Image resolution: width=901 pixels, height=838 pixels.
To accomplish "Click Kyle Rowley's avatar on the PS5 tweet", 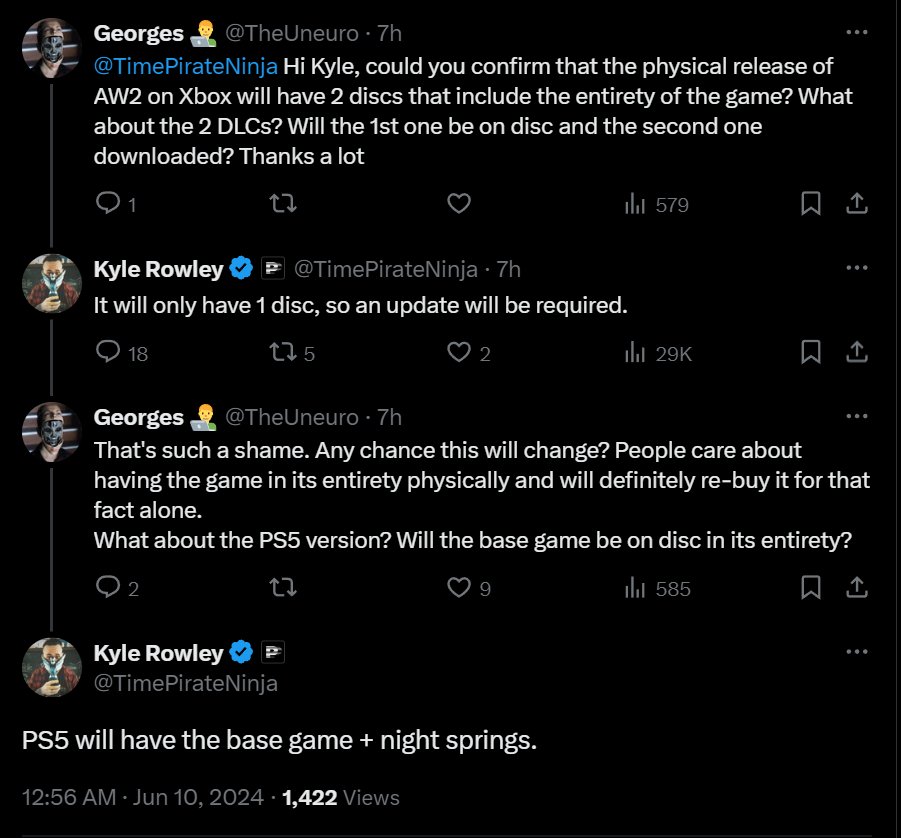I will point(51,667).
